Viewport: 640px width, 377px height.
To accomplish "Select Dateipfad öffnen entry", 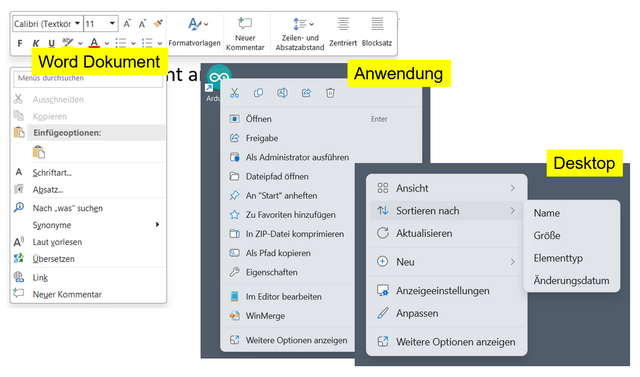I will [x=277, y=176].
